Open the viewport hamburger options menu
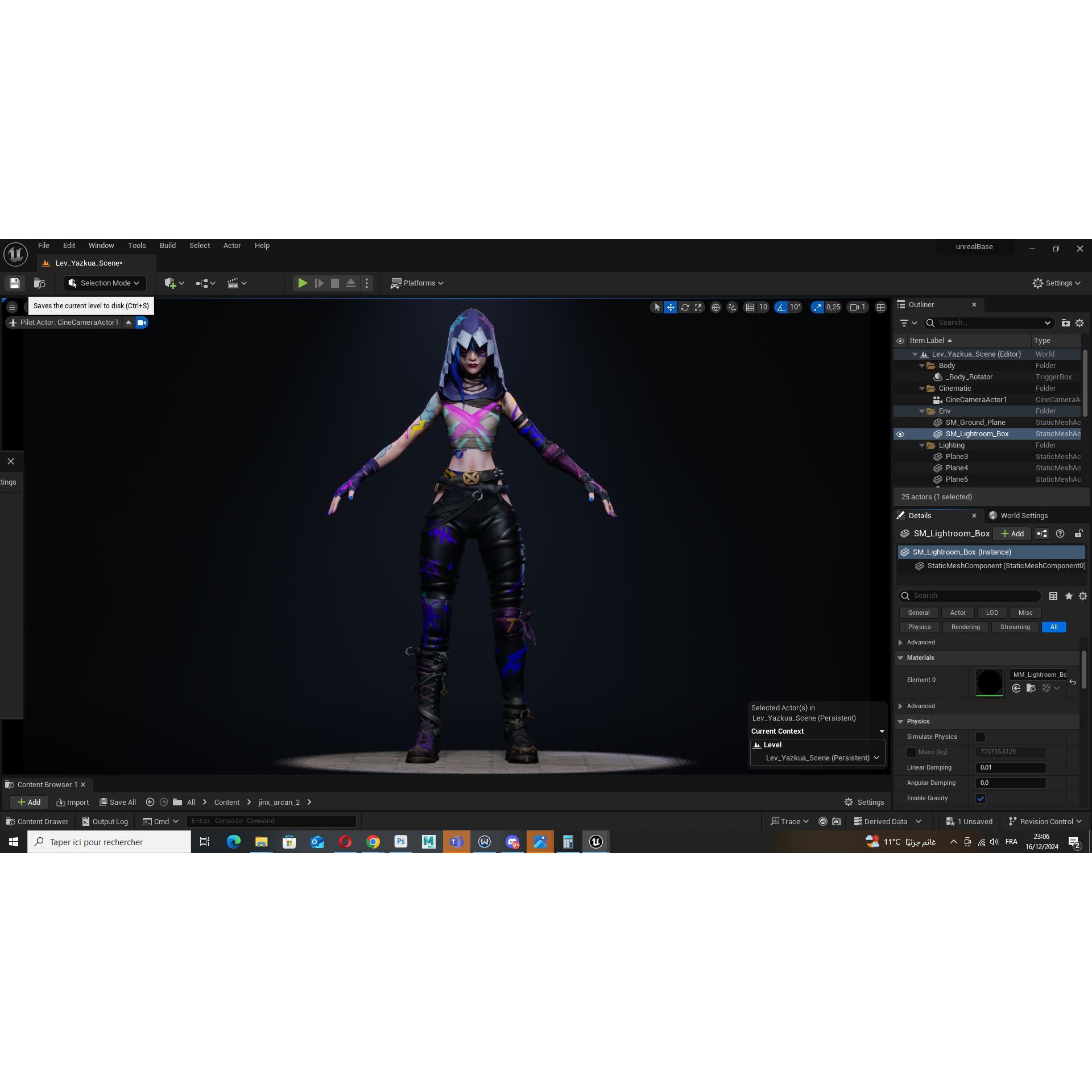The height and width of the screenshot is (1092, 1092). point(12,307)
